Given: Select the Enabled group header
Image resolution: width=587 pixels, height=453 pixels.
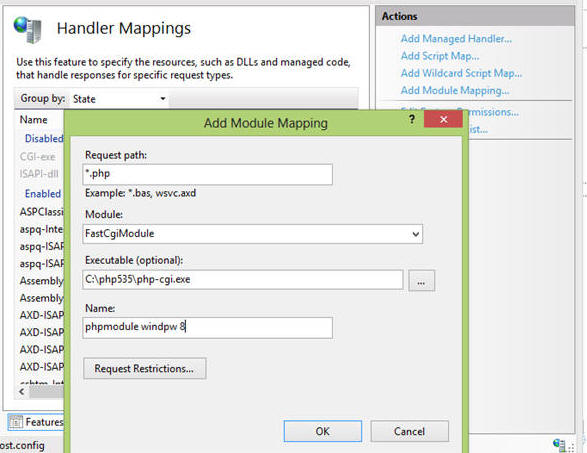Looking at the screenshot, I should (x=43, y=194).
